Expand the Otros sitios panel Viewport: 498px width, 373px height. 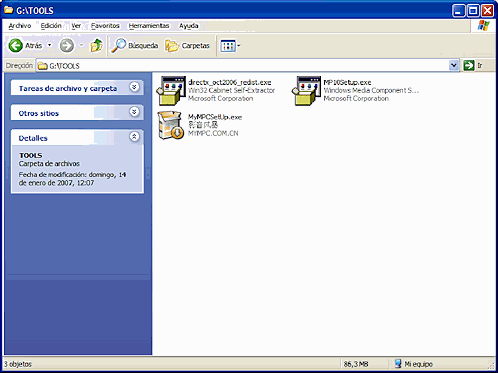134,112
